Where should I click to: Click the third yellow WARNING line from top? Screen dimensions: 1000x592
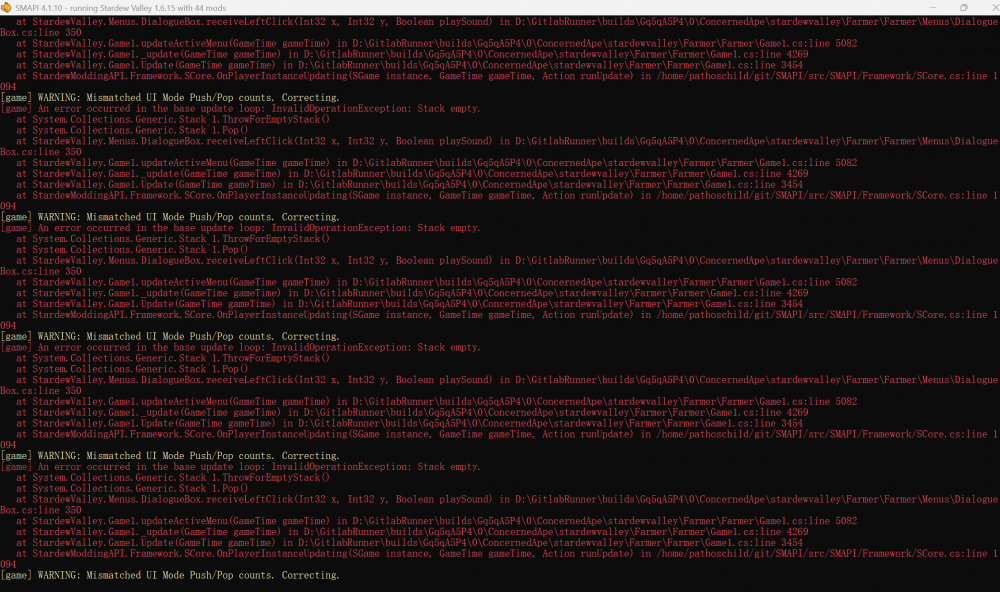[170, 337]
